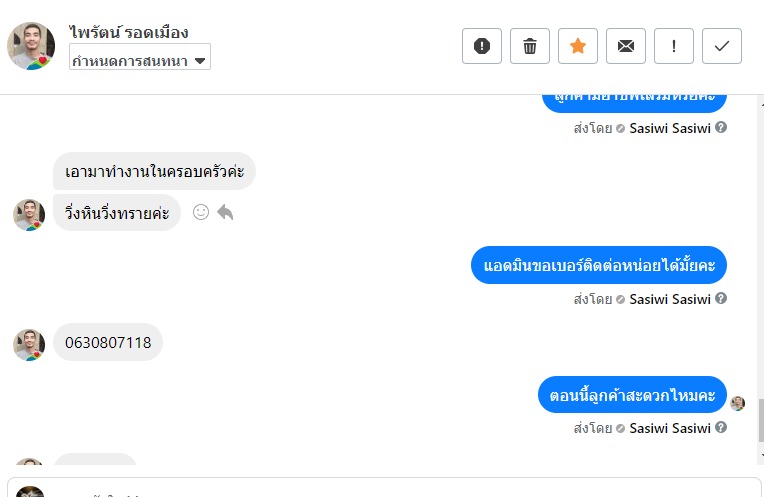Click the phone number message 0630807118
764x497 pixels.
108,343
